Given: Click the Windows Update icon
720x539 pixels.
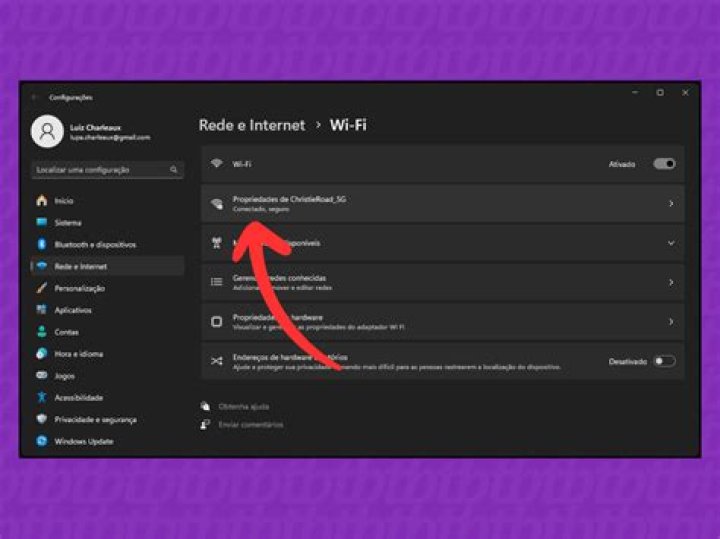Looking at the screenshot, I should tap(41, 441).
